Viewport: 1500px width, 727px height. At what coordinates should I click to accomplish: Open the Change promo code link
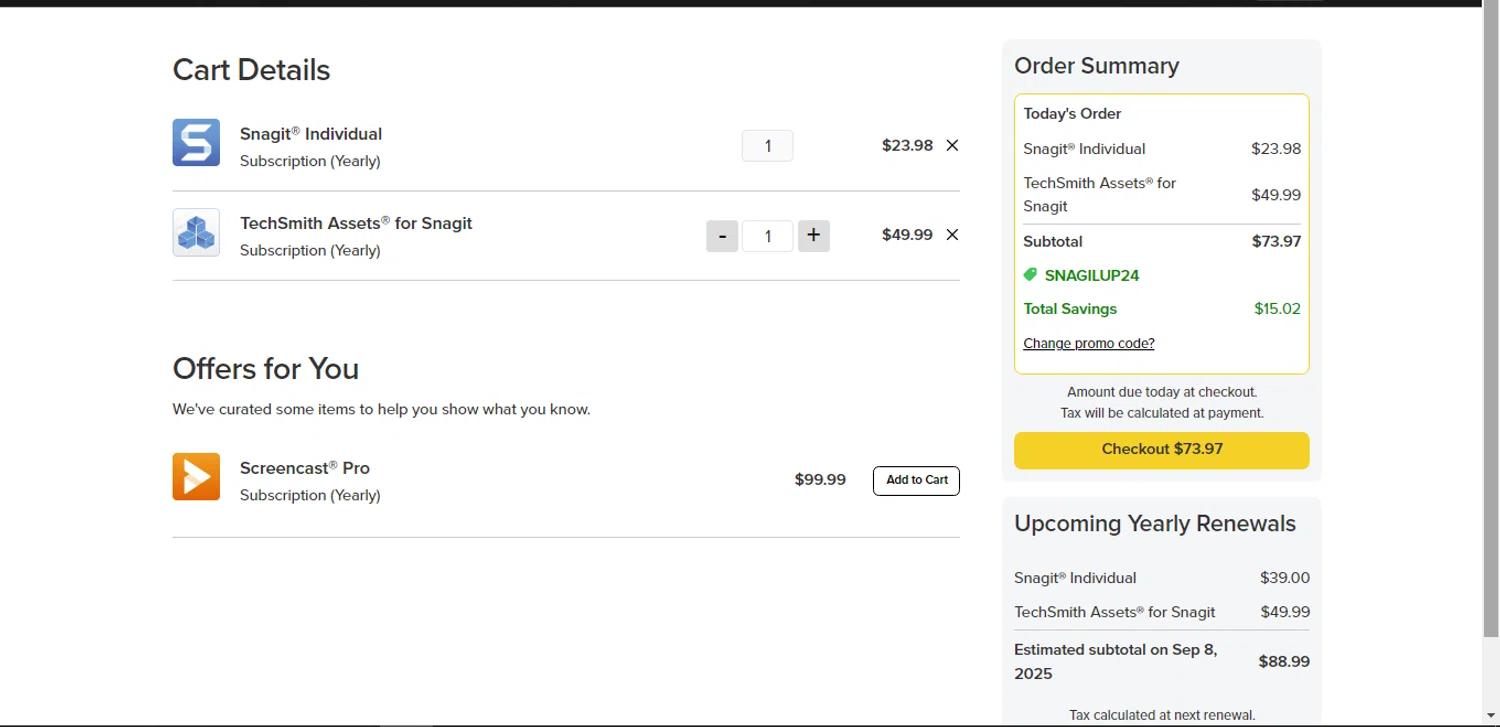coord(1089,343)
